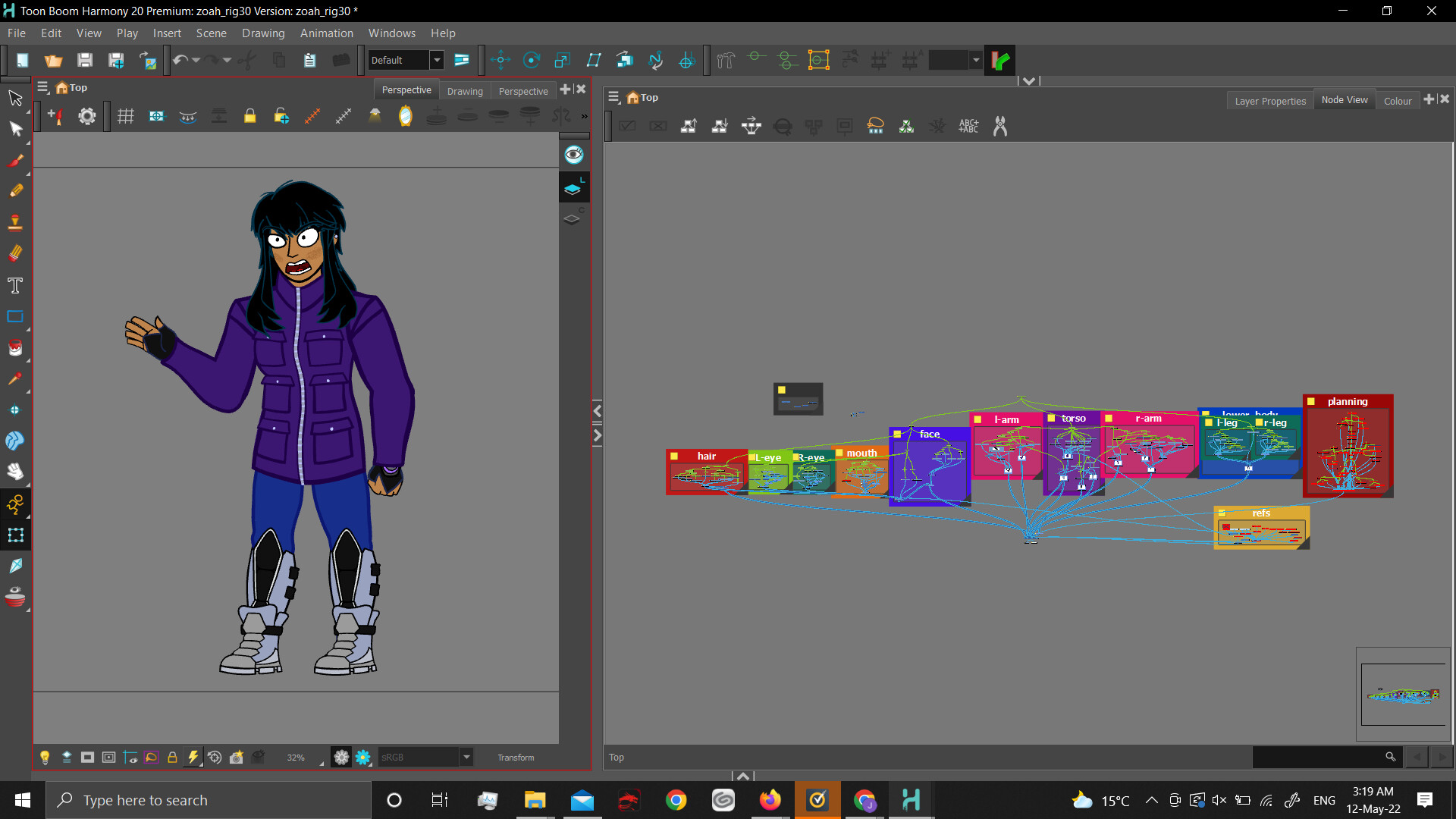Open the Animation menu

326,33
